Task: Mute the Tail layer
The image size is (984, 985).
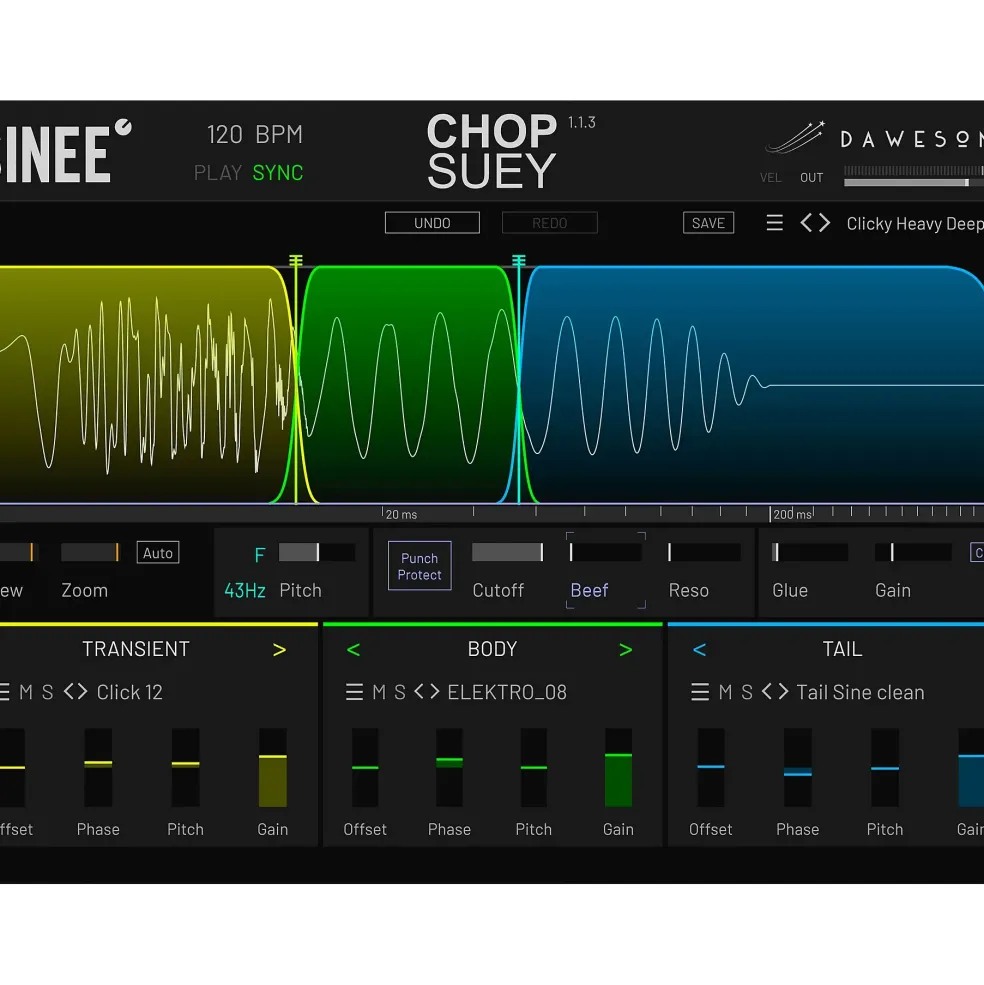Action: [x=725, y=692]
